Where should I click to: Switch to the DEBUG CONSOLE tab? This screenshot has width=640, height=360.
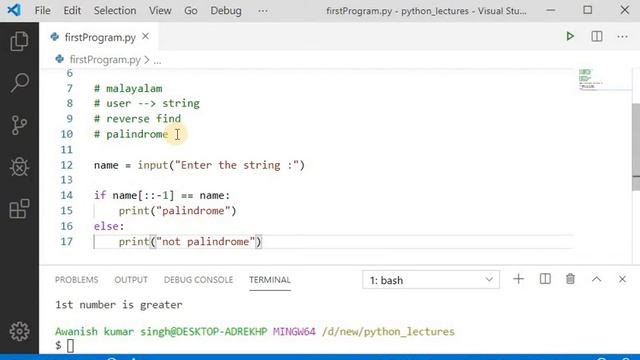[198, 280]
